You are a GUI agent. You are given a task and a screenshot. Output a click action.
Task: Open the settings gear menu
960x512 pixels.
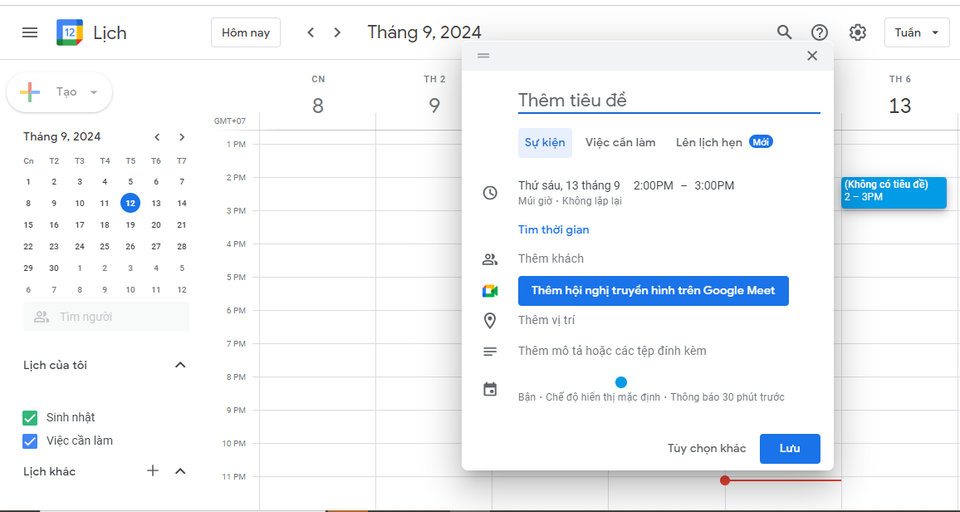(x=857, y=32)
